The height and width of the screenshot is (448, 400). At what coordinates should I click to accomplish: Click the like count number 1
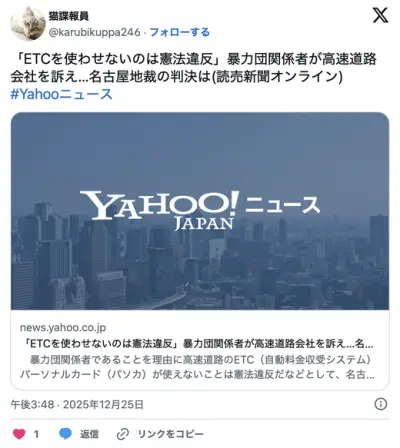[36, 434]
